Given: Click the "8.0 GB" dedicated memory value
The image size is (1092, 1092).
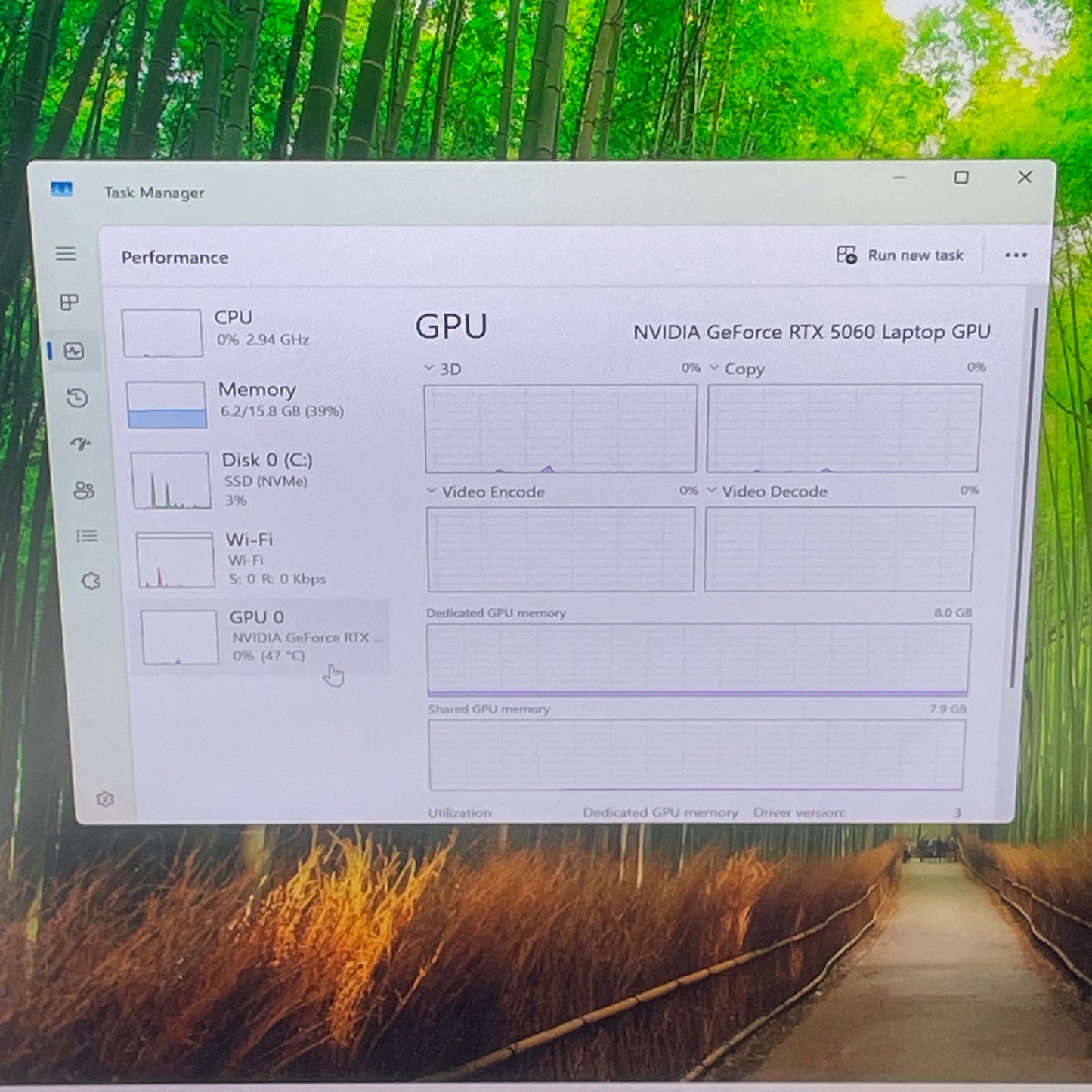Looking at the screenshot, I should click(x=952, y=612).
